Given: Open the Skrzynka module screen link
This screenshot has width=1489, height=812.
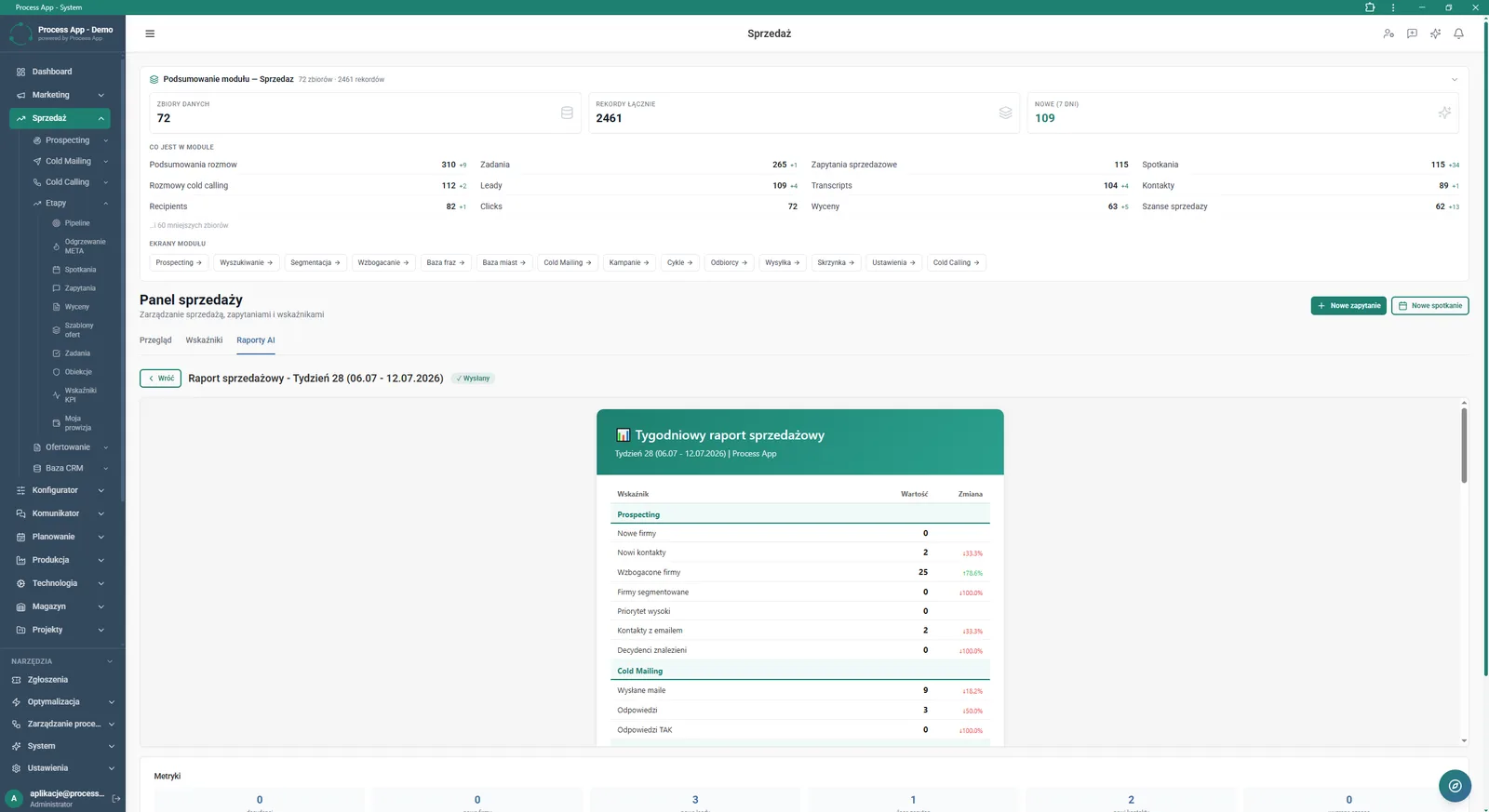Looking at the screenshot, I should click(836, 262).
